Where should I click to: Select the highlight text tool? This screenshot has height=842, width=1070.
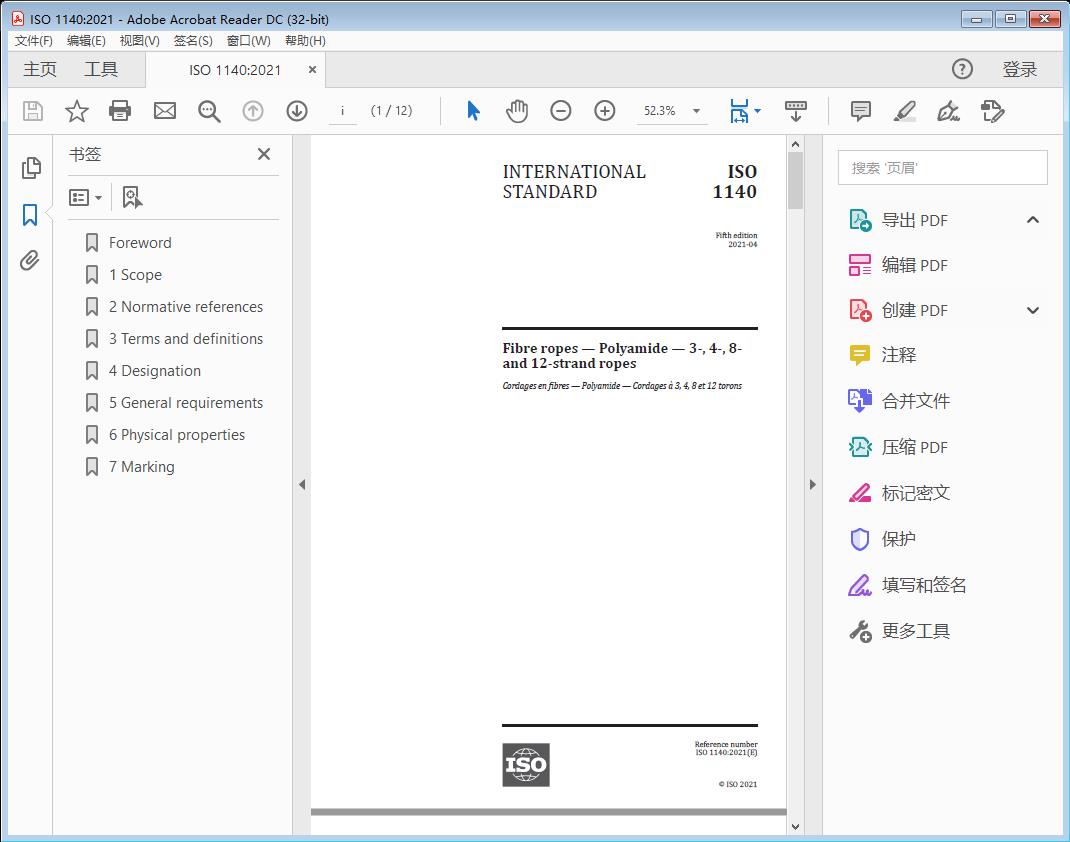point(905,111)
